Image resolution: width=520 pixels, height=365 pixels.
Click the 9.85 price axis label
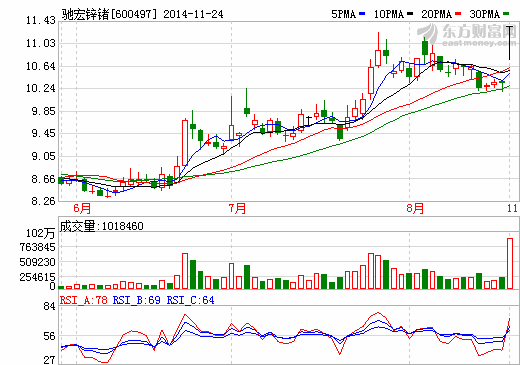pos(43,111)
